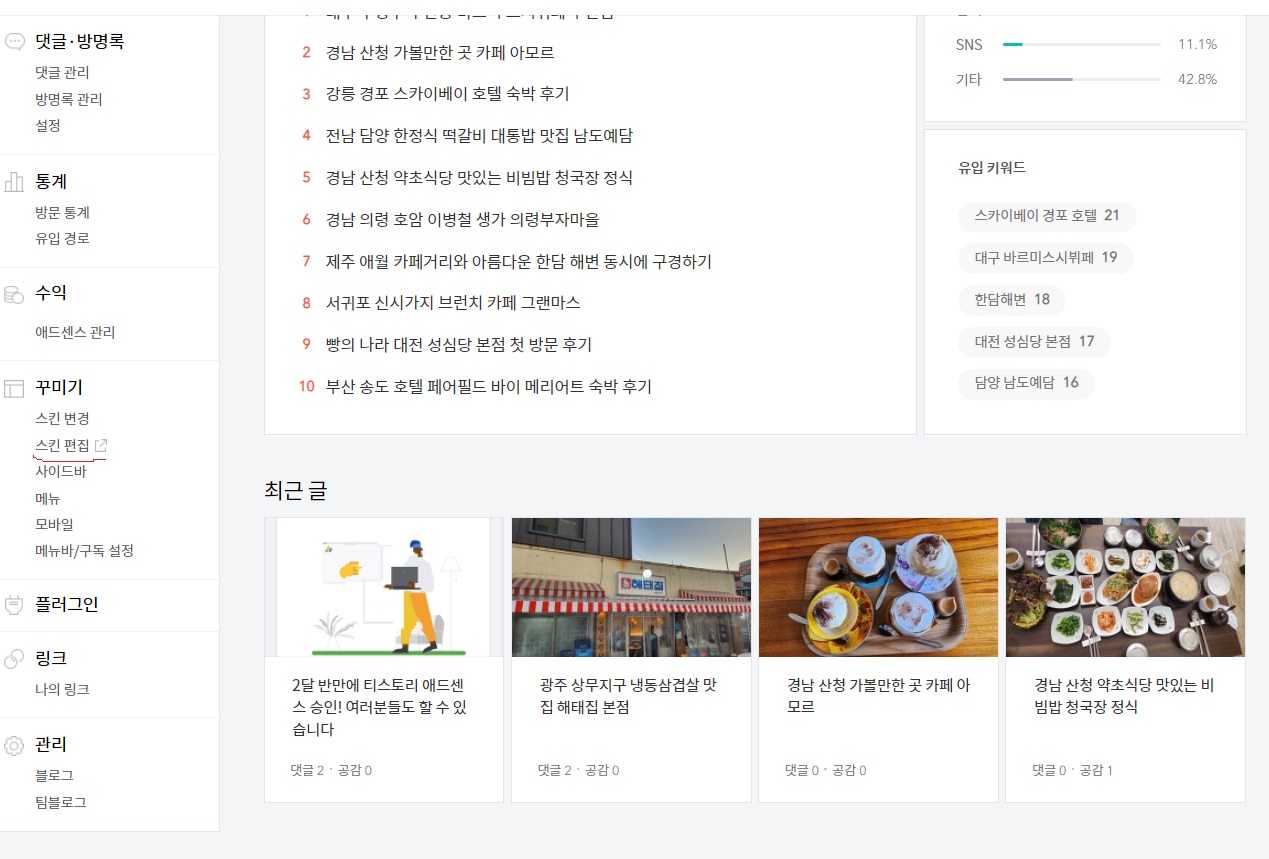Click the 댓글·방명록 section heading

(80, 42)
